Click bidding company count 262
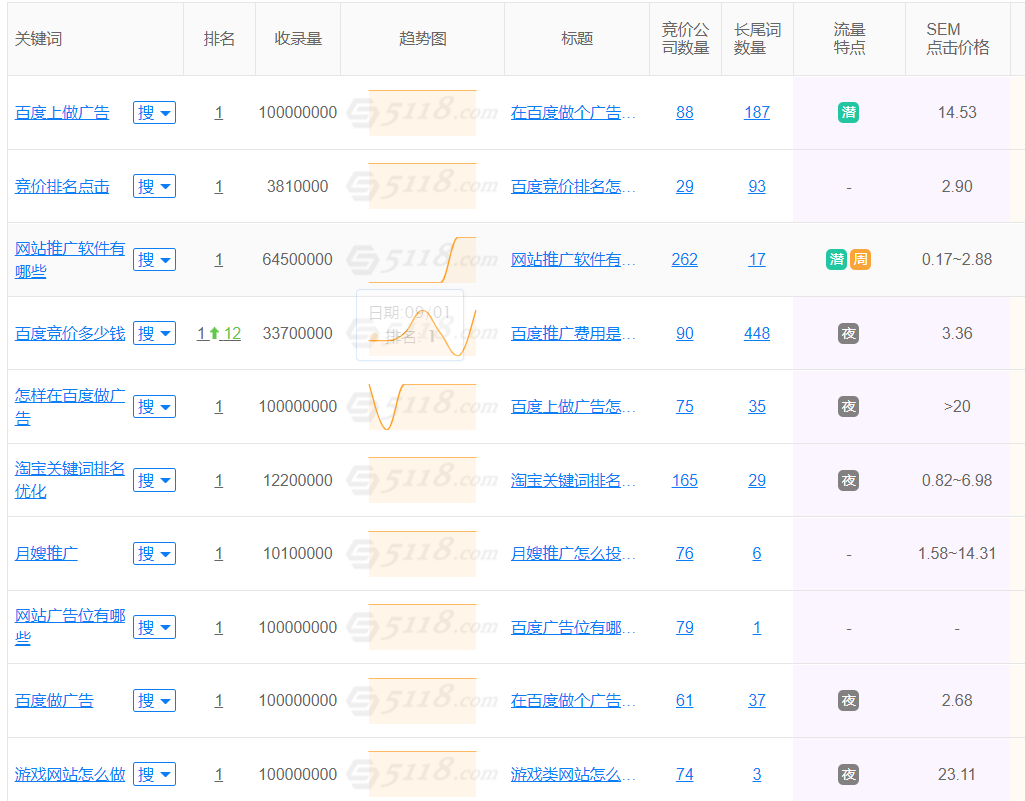Screen dimensions: 1025x801 click(684, 260)
